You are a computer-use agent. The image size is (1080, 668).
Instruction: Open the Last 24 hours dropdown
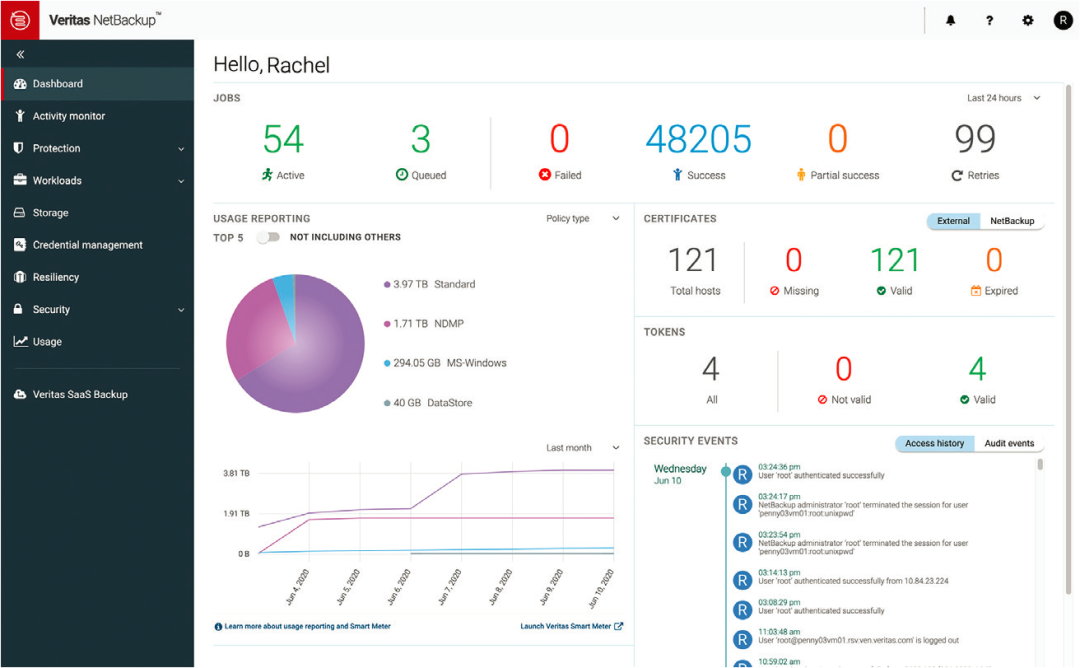click(1003, 98)
